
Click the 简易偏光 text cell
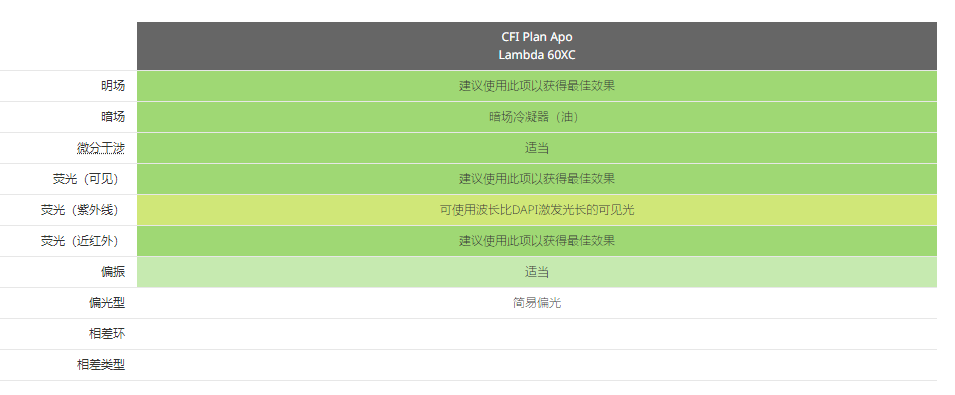pos(537,303)
